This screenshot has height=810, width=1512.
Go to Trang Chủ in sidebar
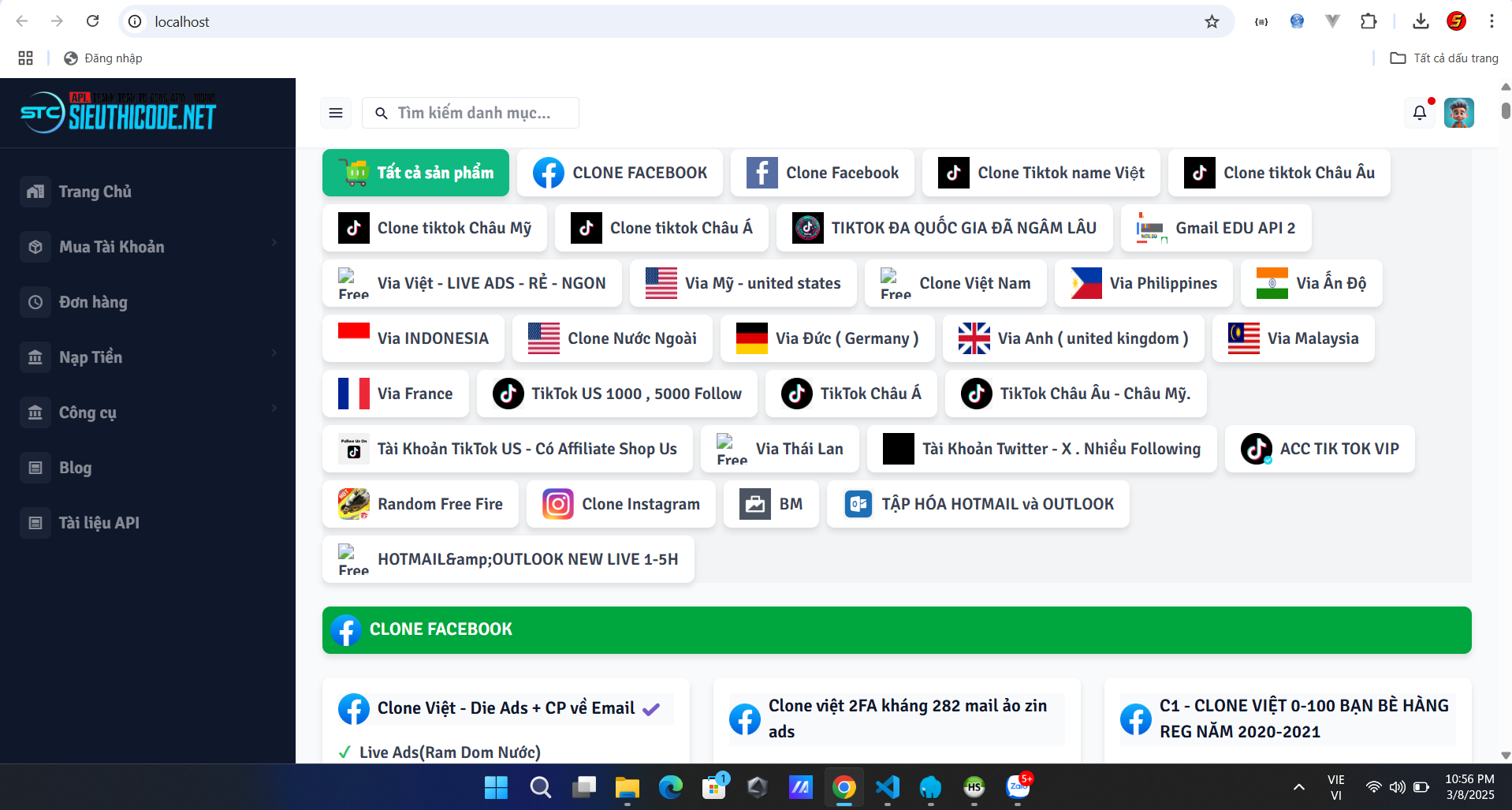click(95, 192)
